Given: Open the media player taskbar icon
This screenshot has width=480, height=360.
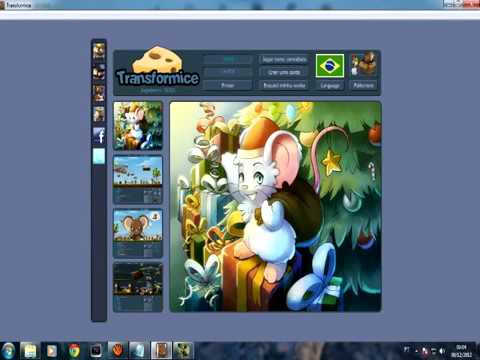Looking at the screenshot, I should (x=52, y=351).
